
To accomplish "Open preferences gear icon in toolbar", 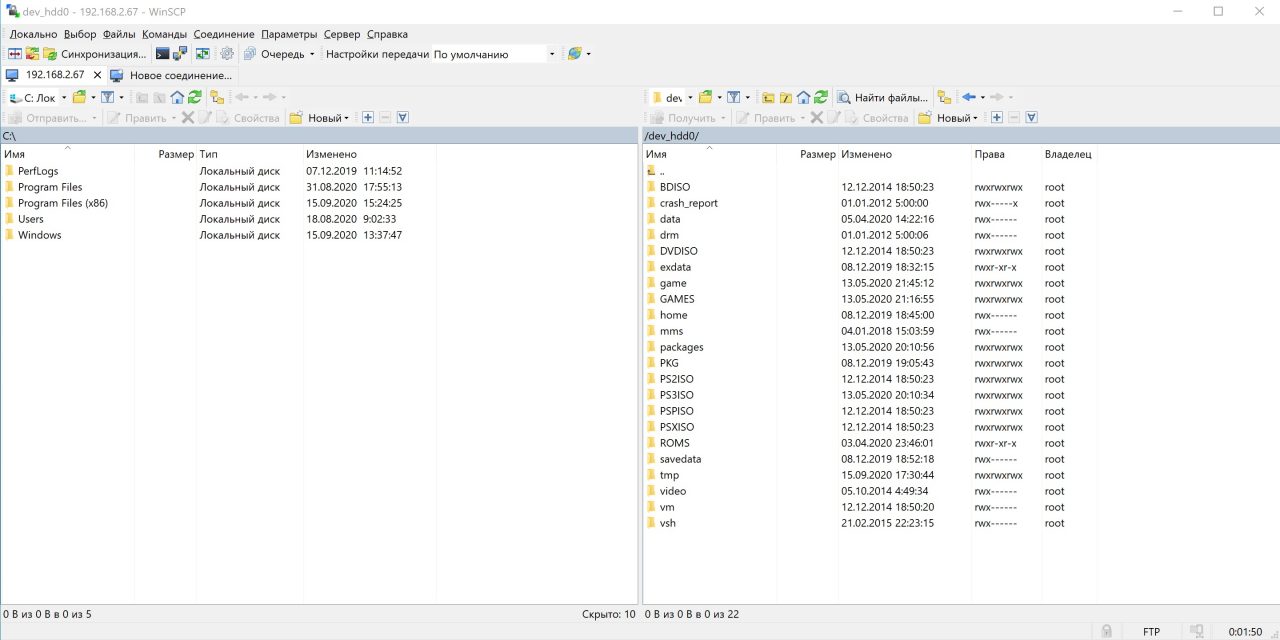I will tap(227, 54).
